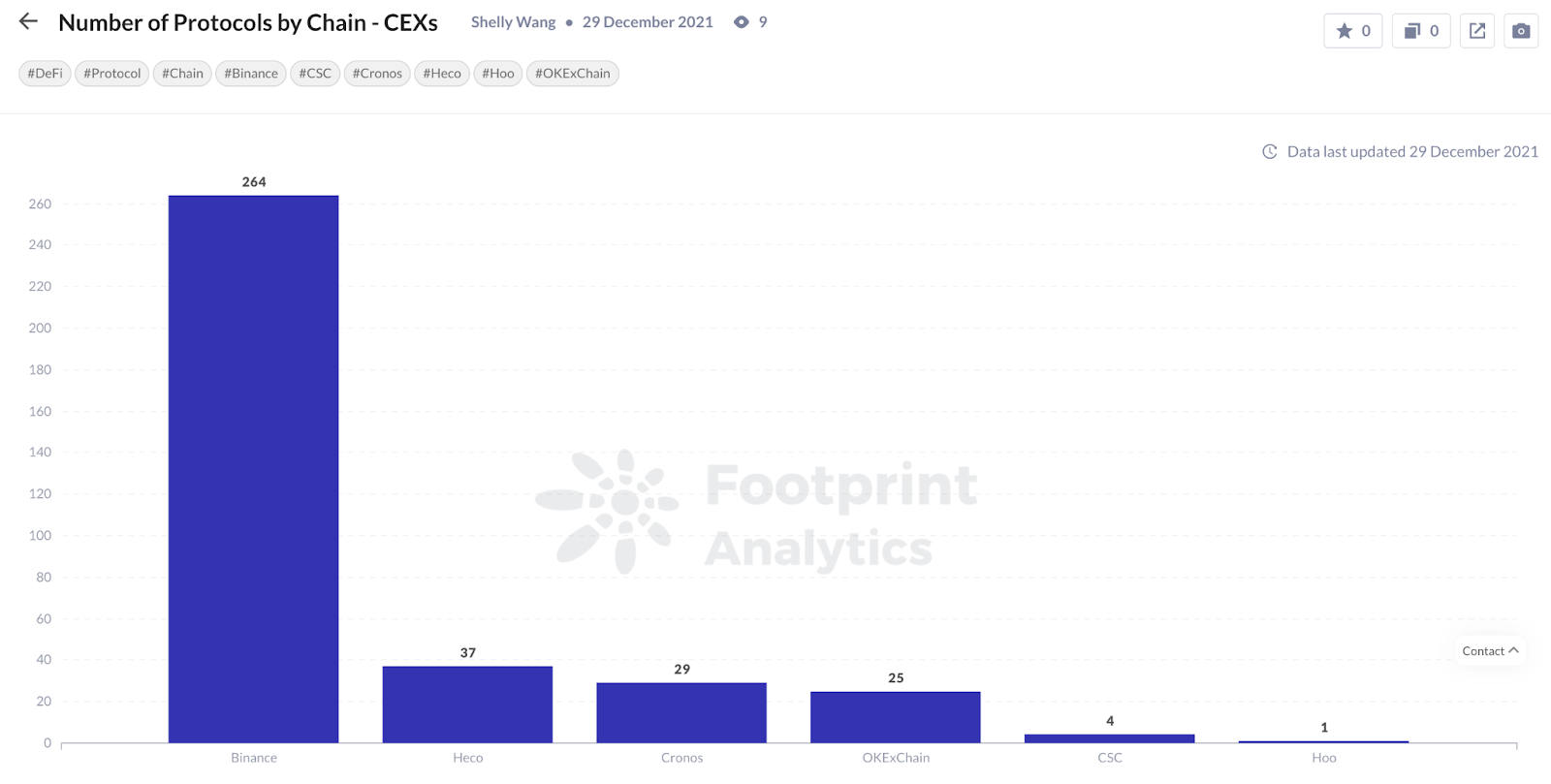Open the share external link icon

coord(1477,31)
